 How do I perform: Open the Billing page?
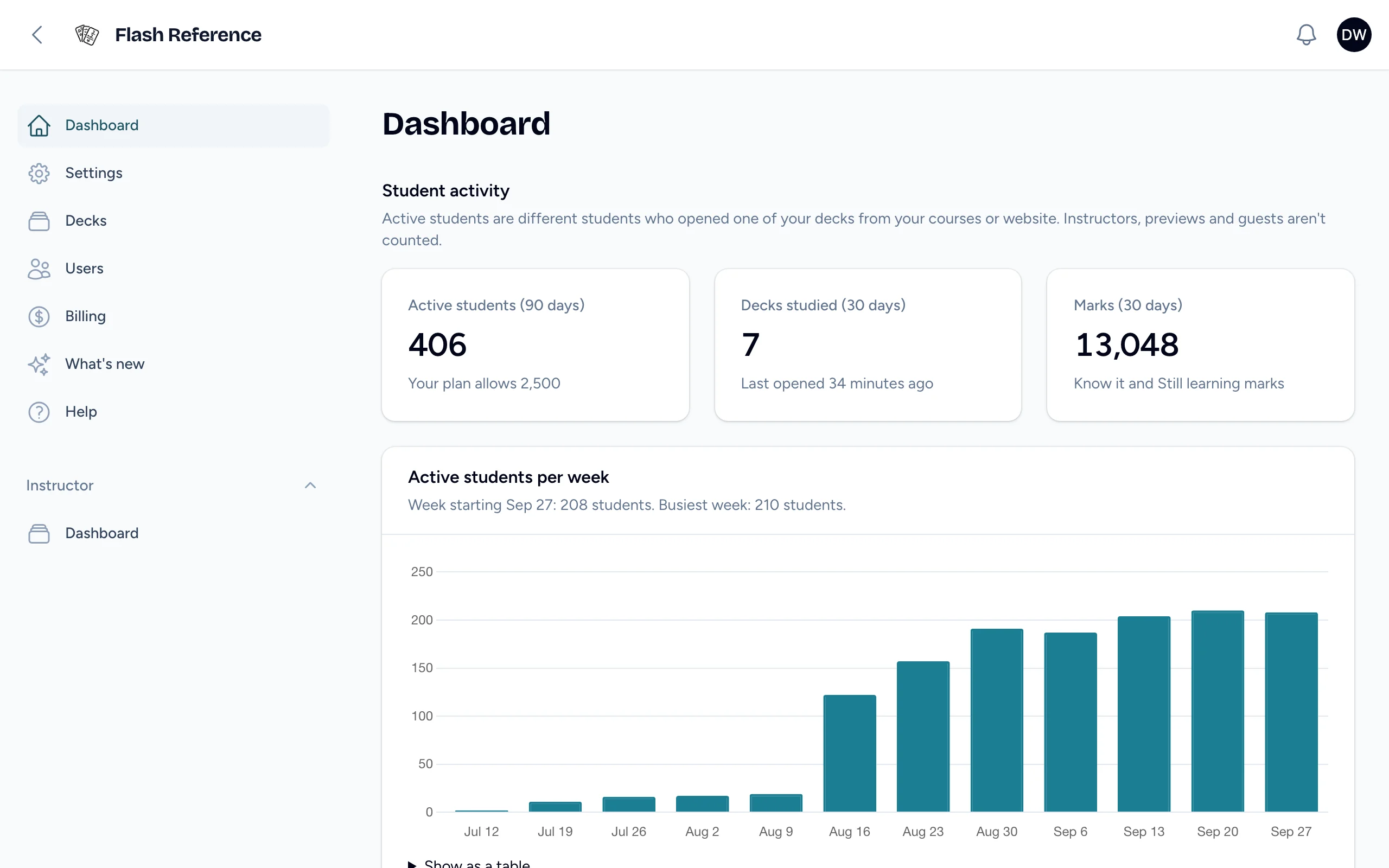pyautogui.click(x=173, y=316)
